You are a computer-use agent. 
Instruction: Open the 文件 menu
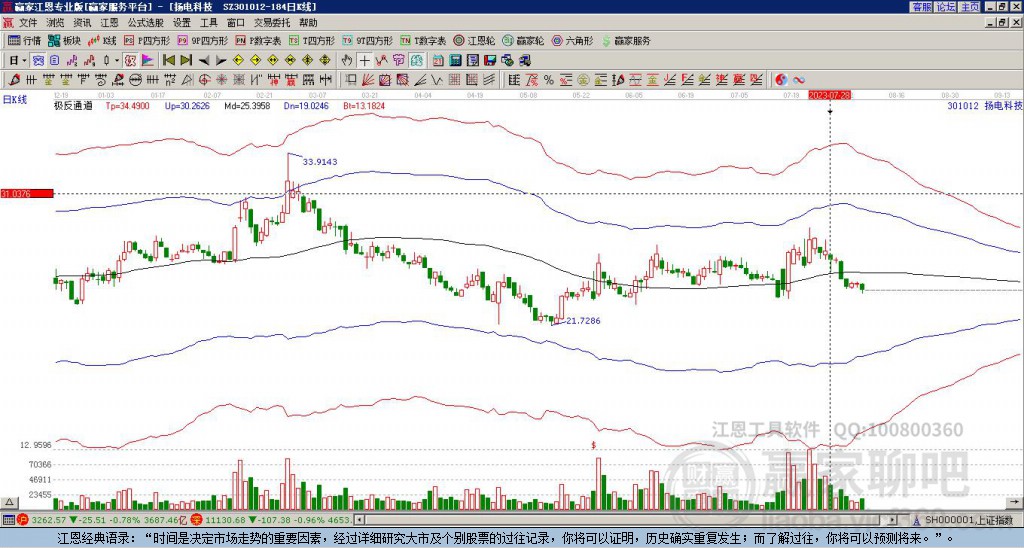[x=28, y=23]
